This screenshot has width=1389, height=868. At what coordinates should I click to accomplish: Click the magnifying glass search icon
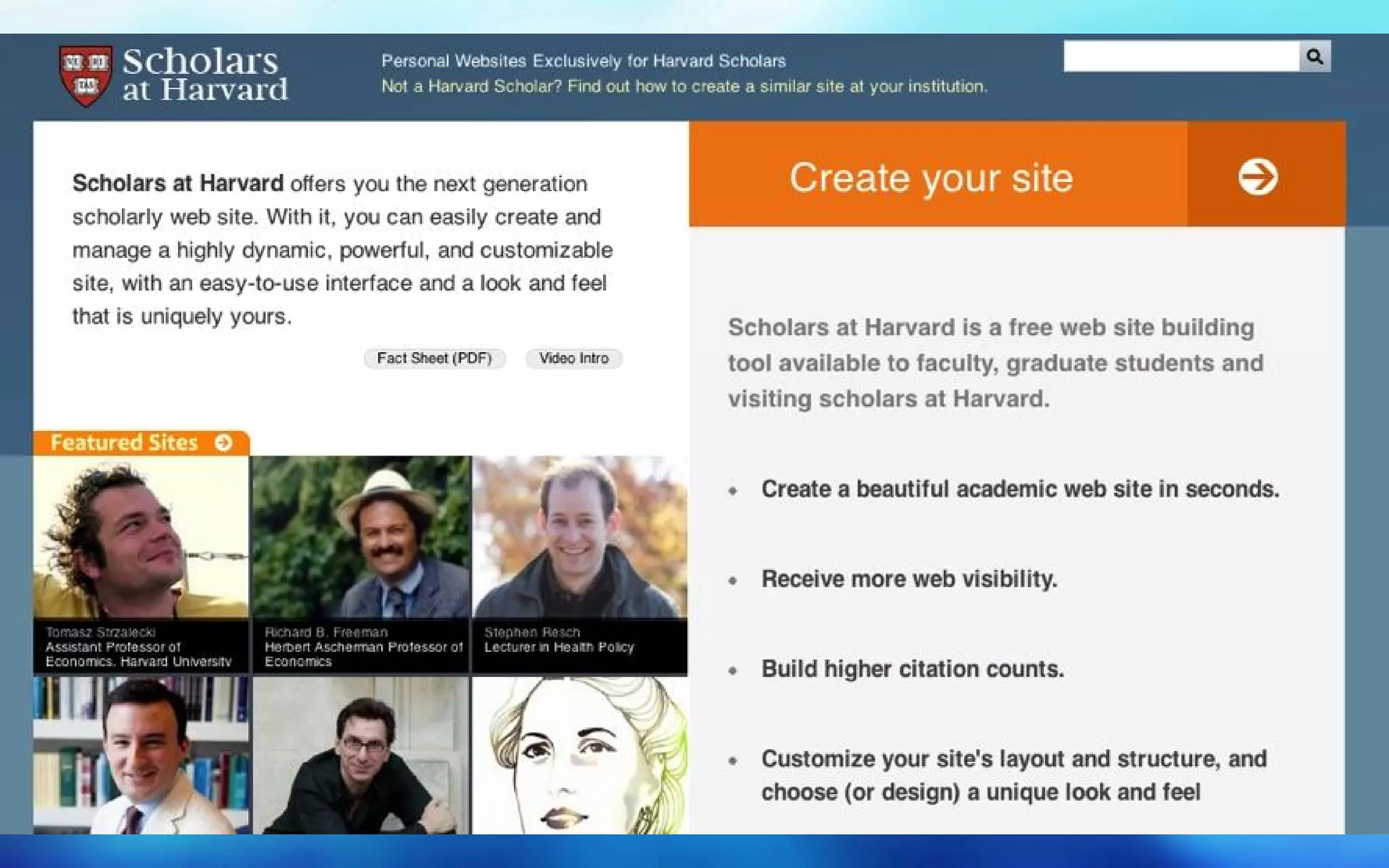coord(1314,57)
